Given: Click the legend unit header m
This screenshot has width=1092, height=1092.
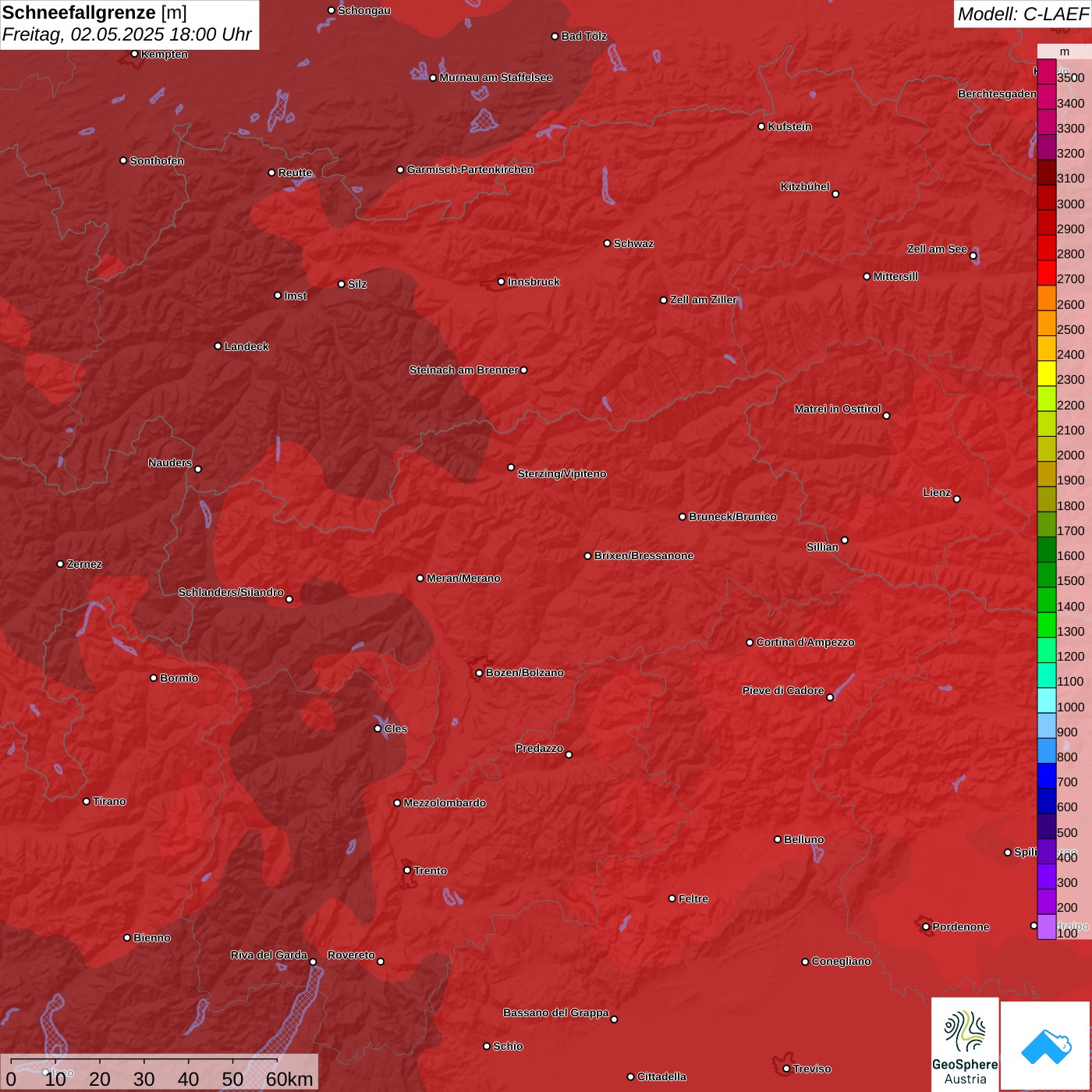Looking at the screenshot, I should coord(1065,51).
